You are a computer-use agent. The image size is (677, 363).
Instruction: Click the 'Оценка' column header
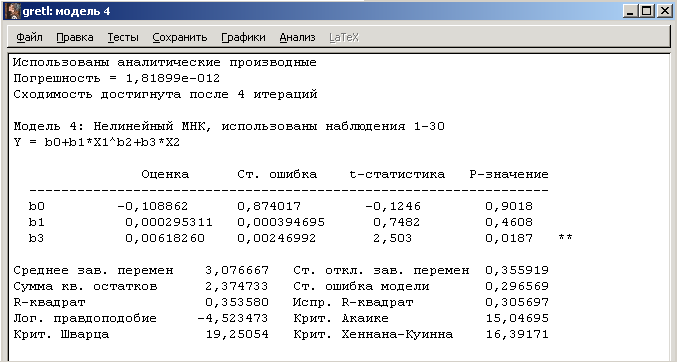pyautogui.click(x=165, y=174)
